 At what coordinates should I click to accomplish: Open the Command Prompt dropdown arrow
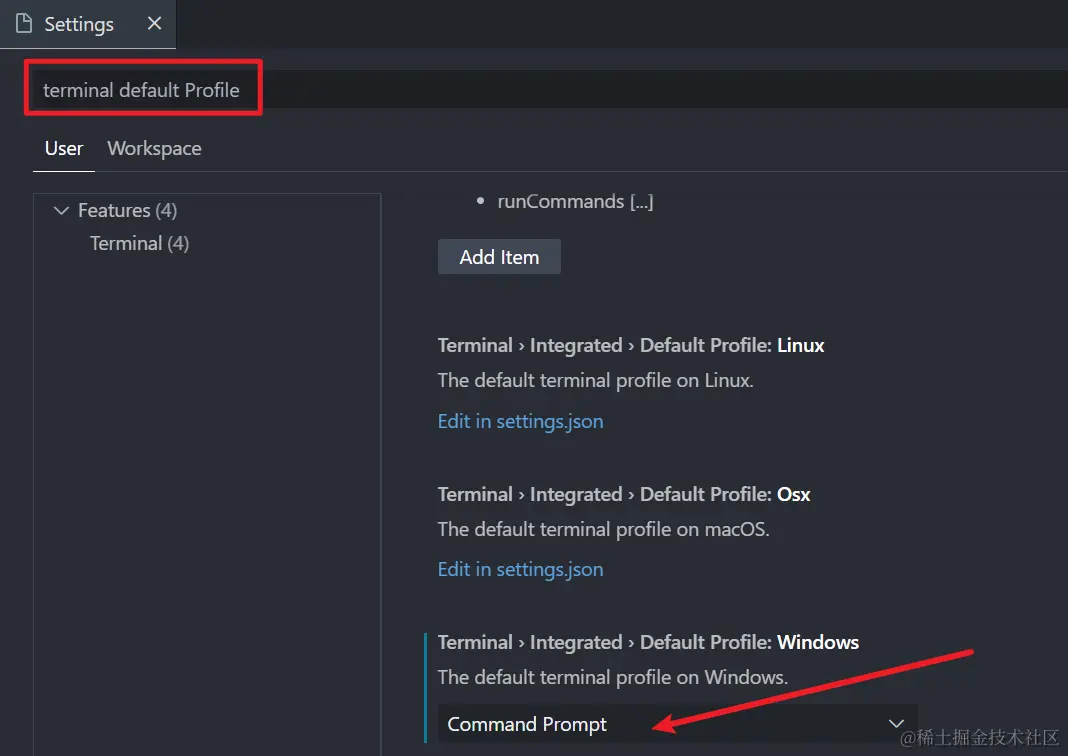(x=896, y=723)
